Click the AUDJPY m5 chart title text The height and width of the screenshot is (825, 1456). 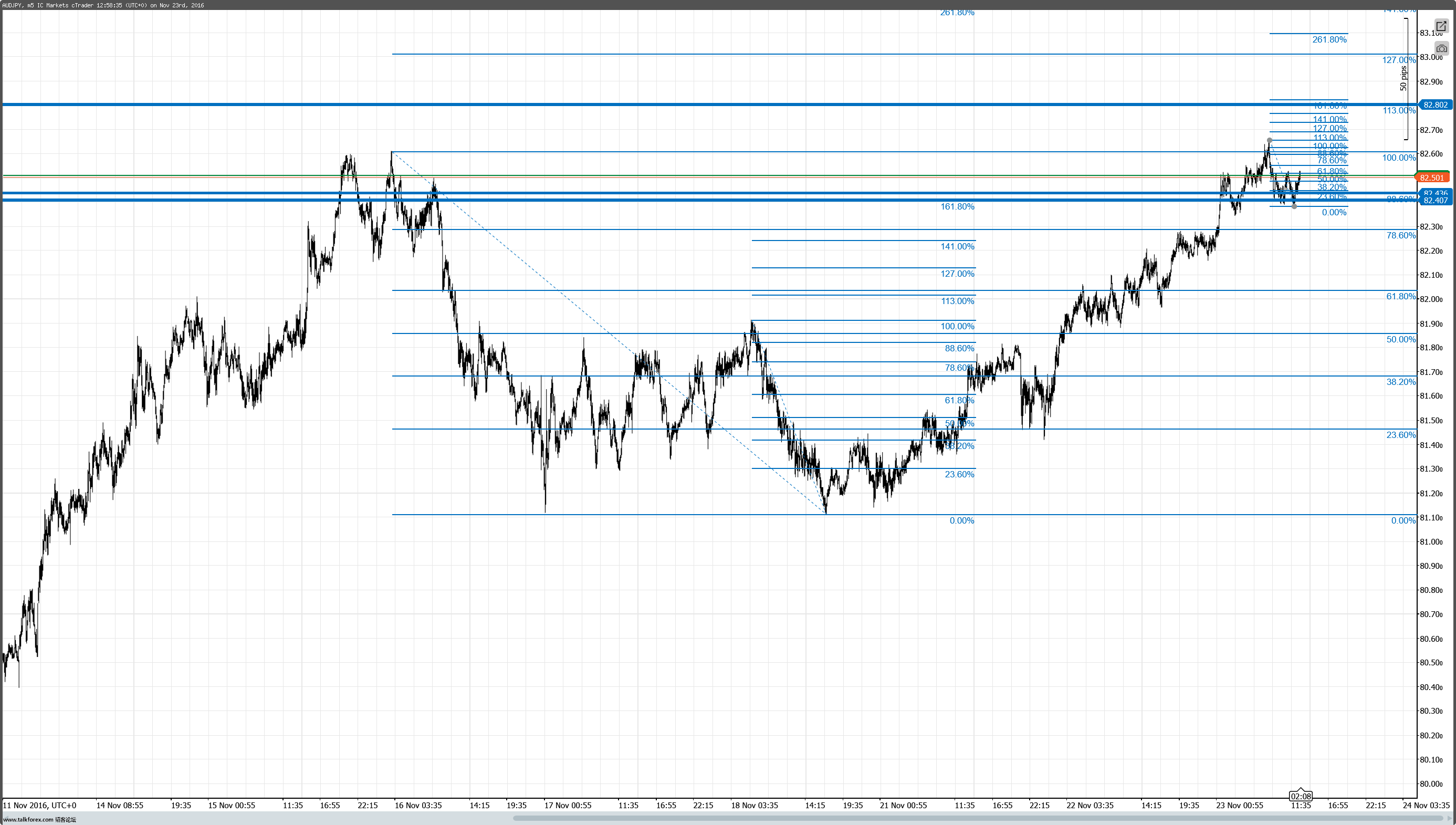[x=103, y=5]
